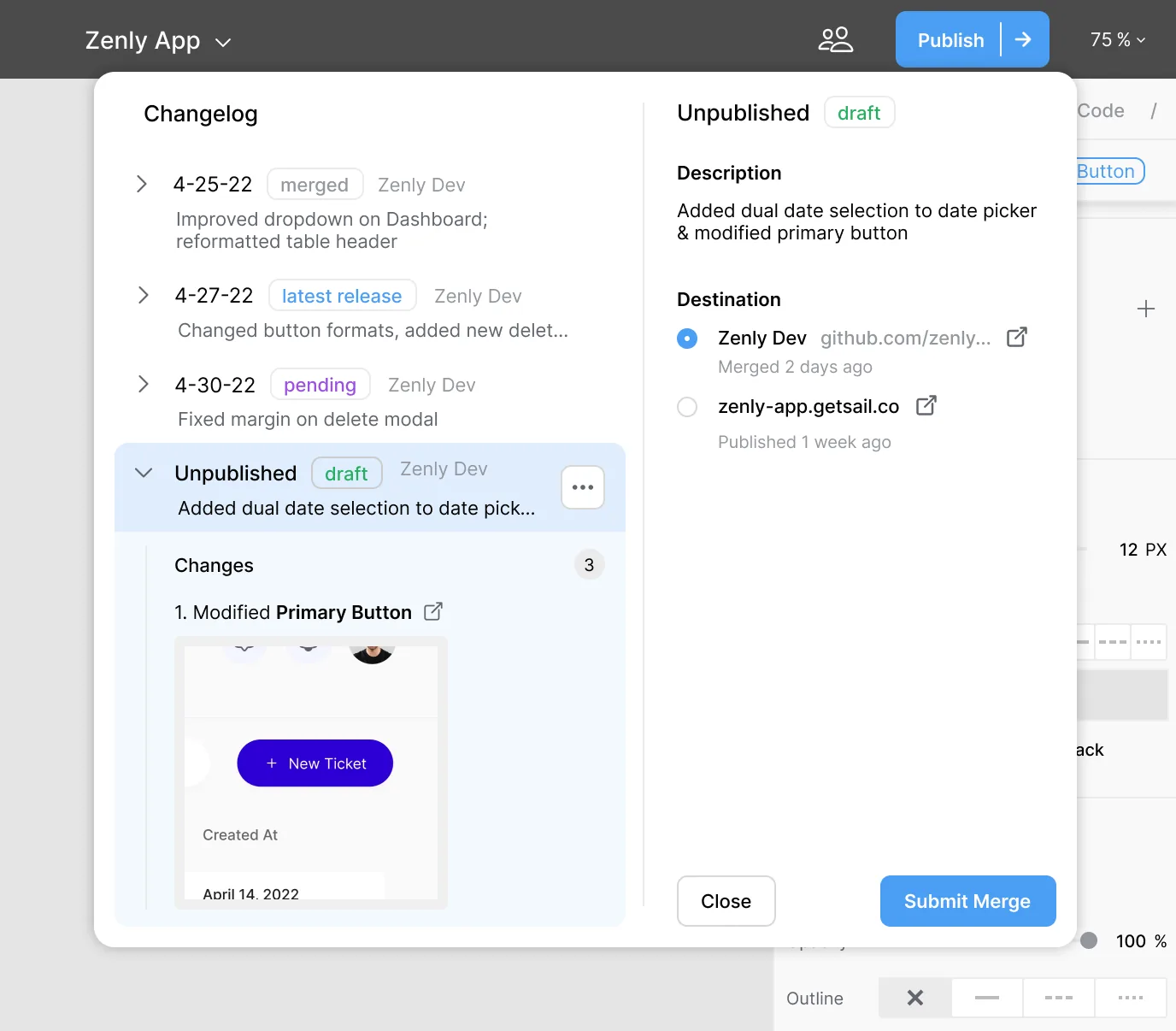
Task: Click Submit Merge button
Action: click(x=967, y=901)
